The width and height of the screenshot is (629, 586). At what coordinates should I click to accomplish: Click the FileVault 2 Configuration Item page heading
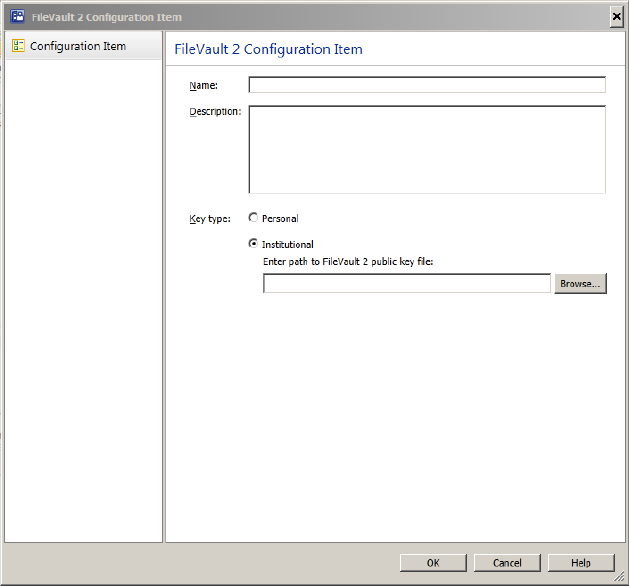pyautogui.click(x=268, y=49)
